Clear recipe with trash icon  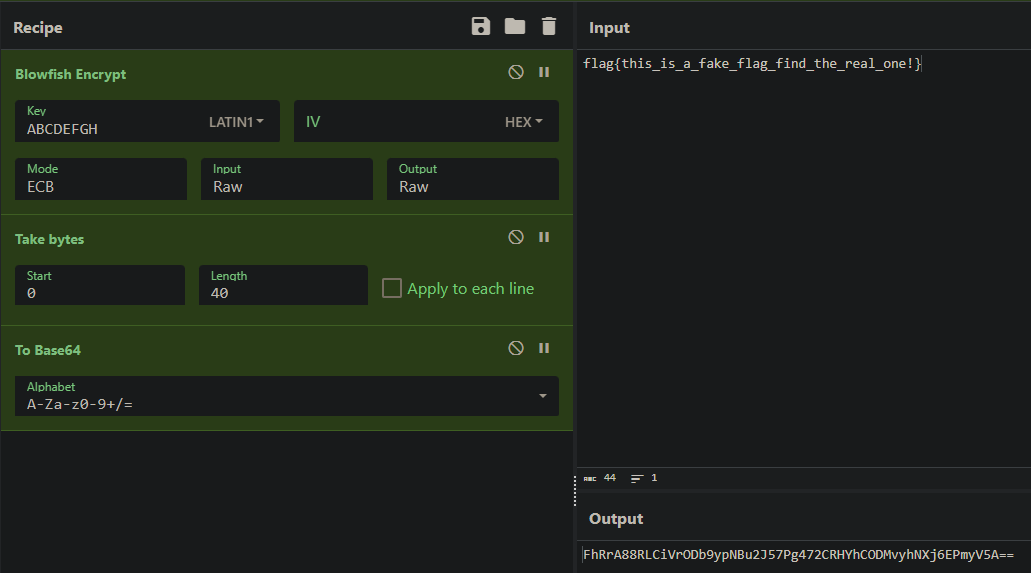coord(548,26)
